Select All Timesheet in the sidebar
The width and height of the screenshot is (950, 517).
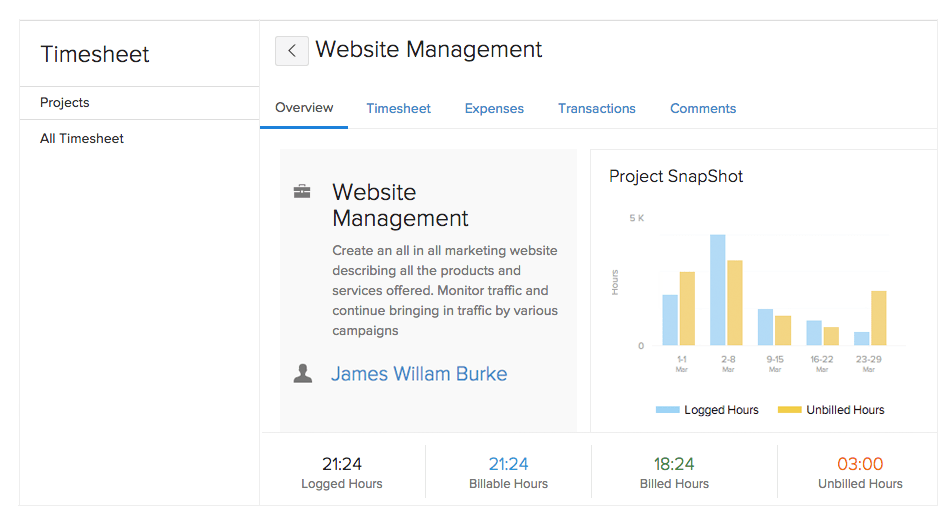click(x=82, y=139)
